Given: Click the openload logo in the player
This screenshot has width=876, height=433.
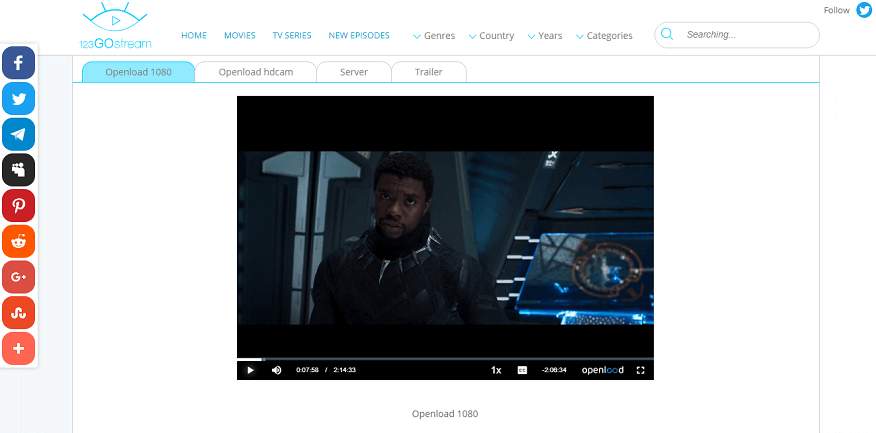Looking at the screenshot, I should point(603,370).
